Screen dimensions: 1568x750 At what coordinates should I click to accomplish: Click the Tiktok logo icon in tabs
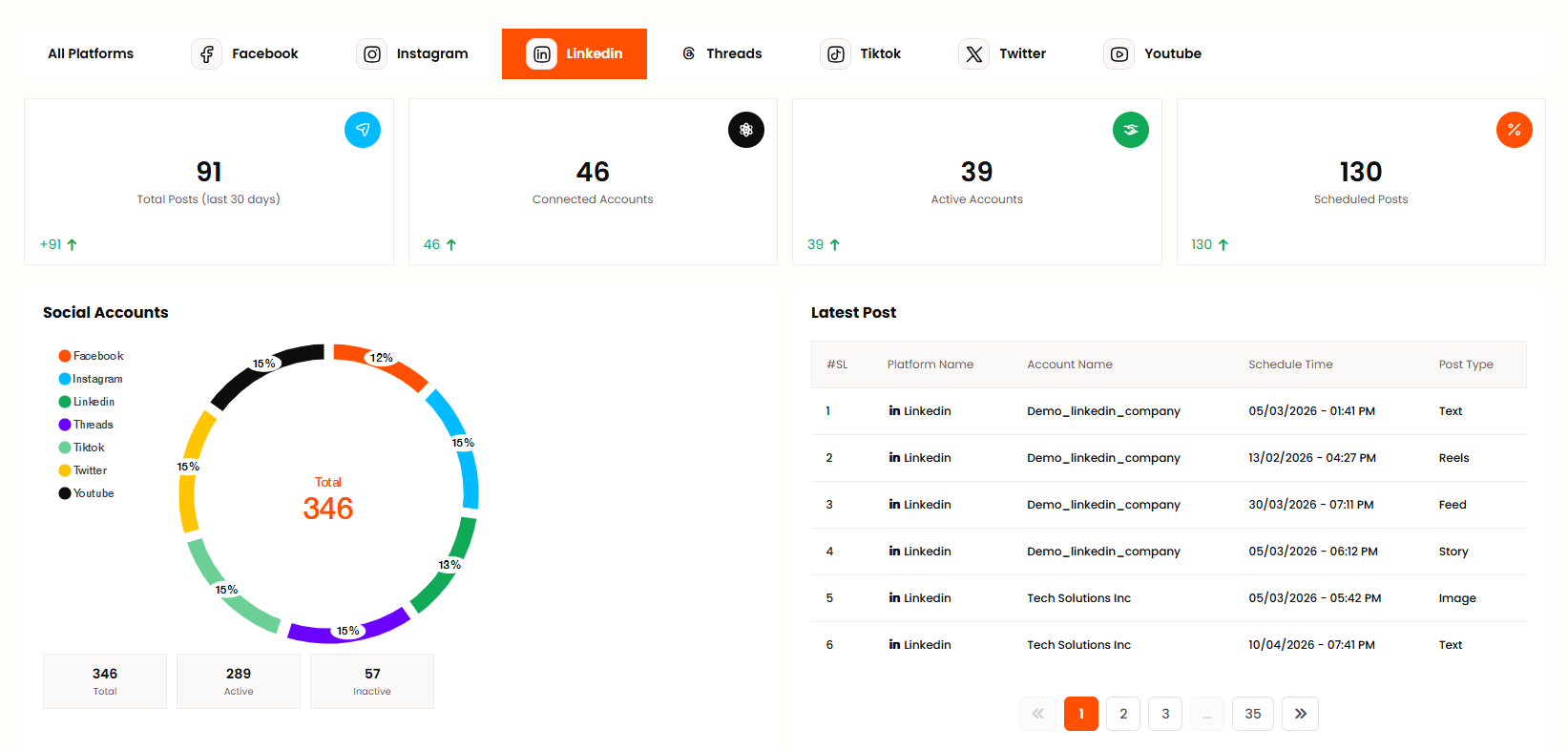click(x=835, y=53)
